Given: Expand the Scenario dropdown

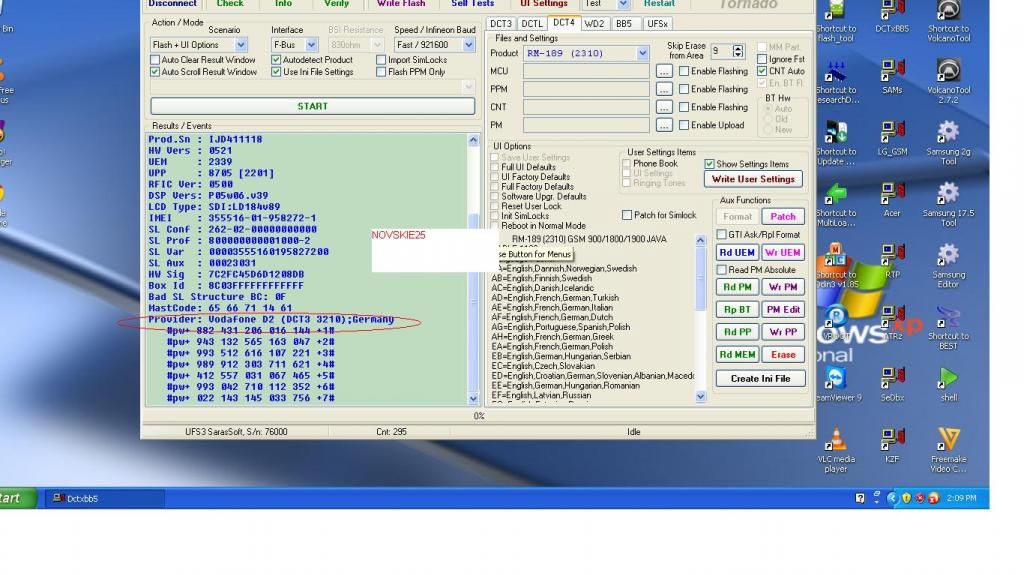Looking at the screenshot, I should click(240, 45).
